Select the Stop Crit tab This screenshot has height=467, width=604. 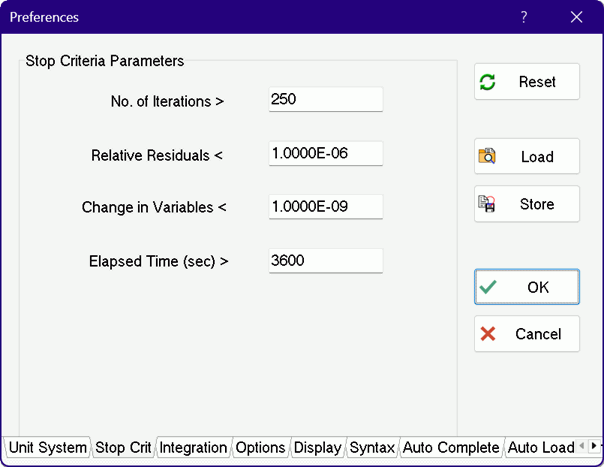[x=123, y=448]
